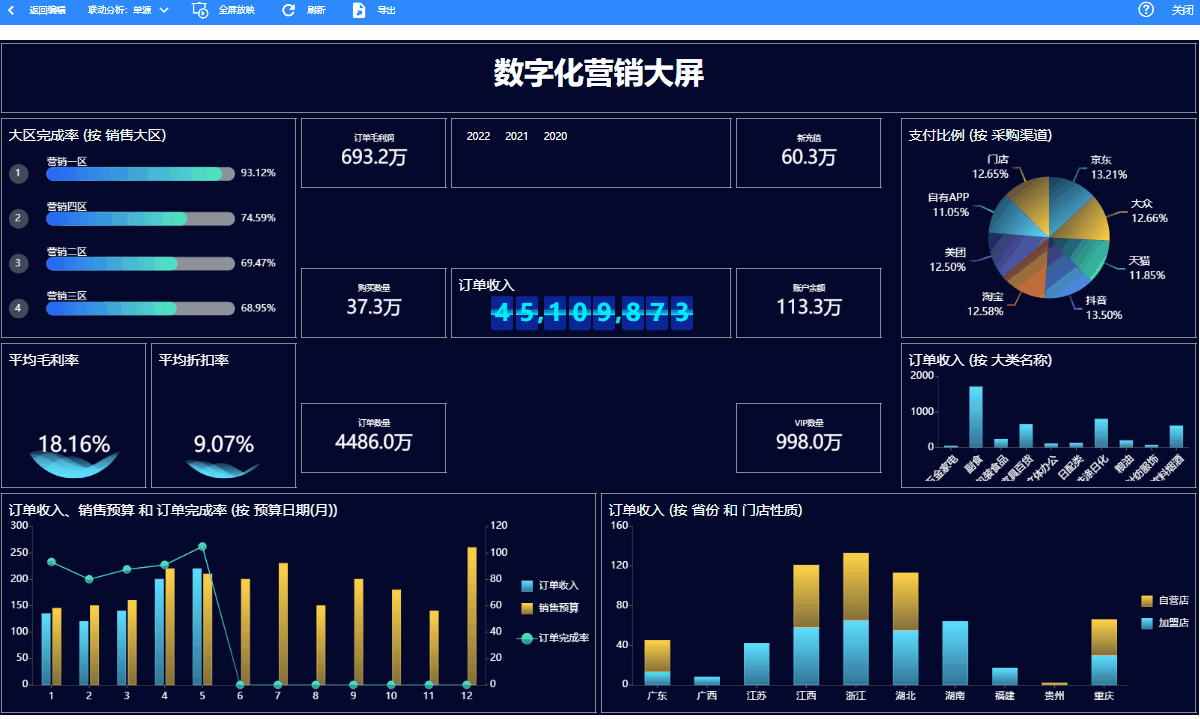This screenshot has width=1200, height=719.
Task: Select the 2020 year filter
Action: (x=555, y=136)
